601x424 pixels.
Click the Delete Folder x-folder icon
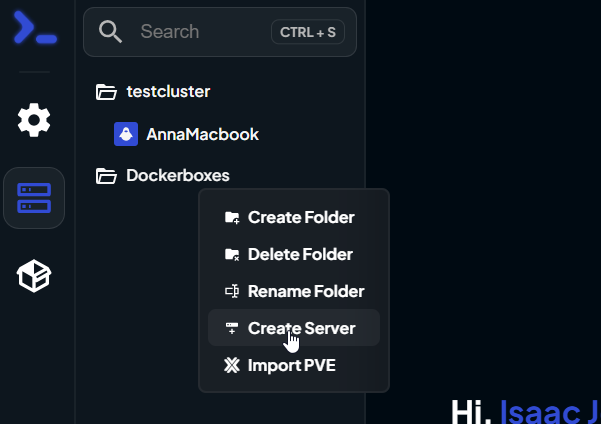pyautogui.click(x=232, y=255)
